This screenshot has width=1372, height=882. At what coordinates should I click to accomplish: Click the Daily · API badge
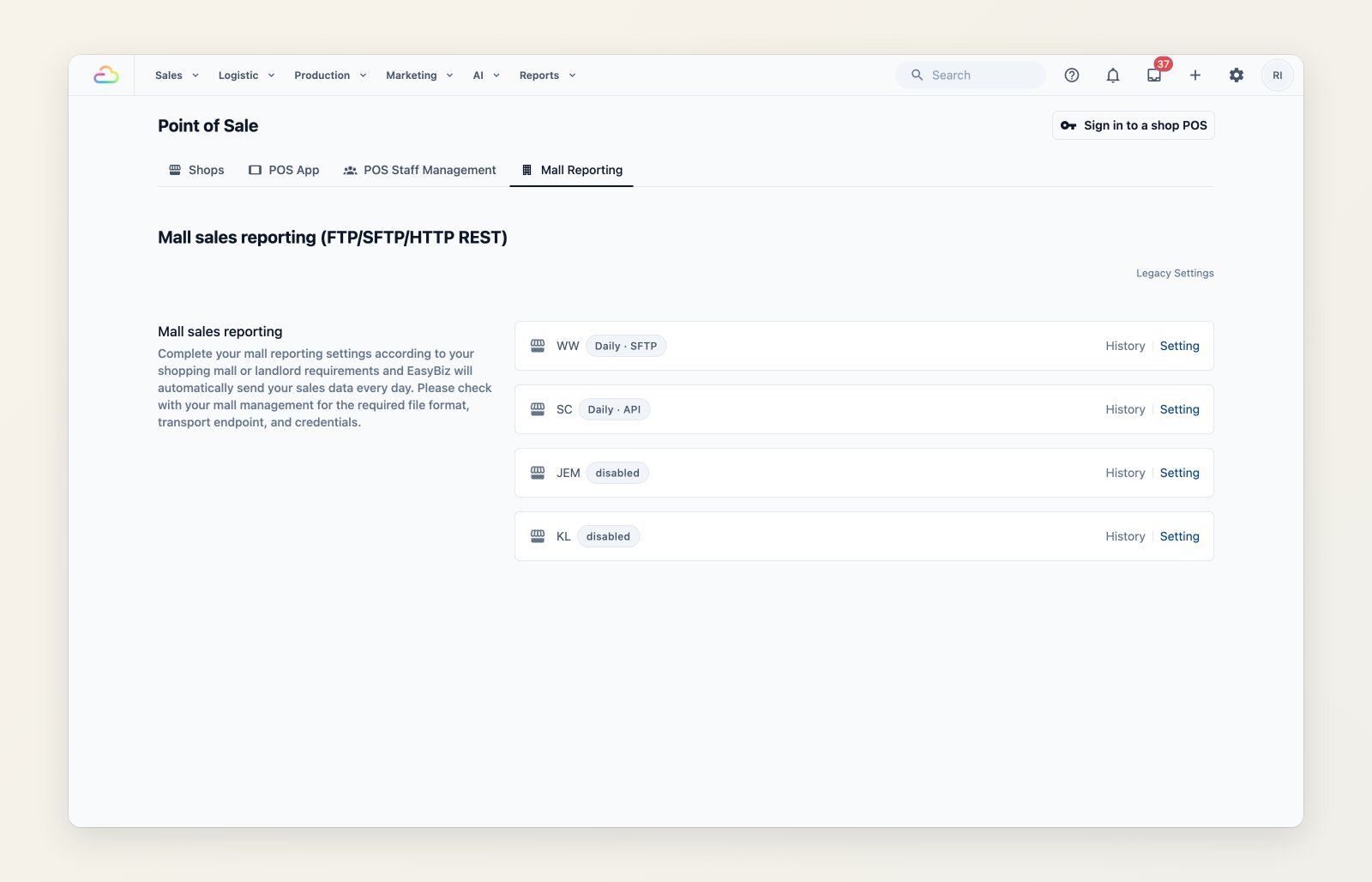click(x=614, y=409)
